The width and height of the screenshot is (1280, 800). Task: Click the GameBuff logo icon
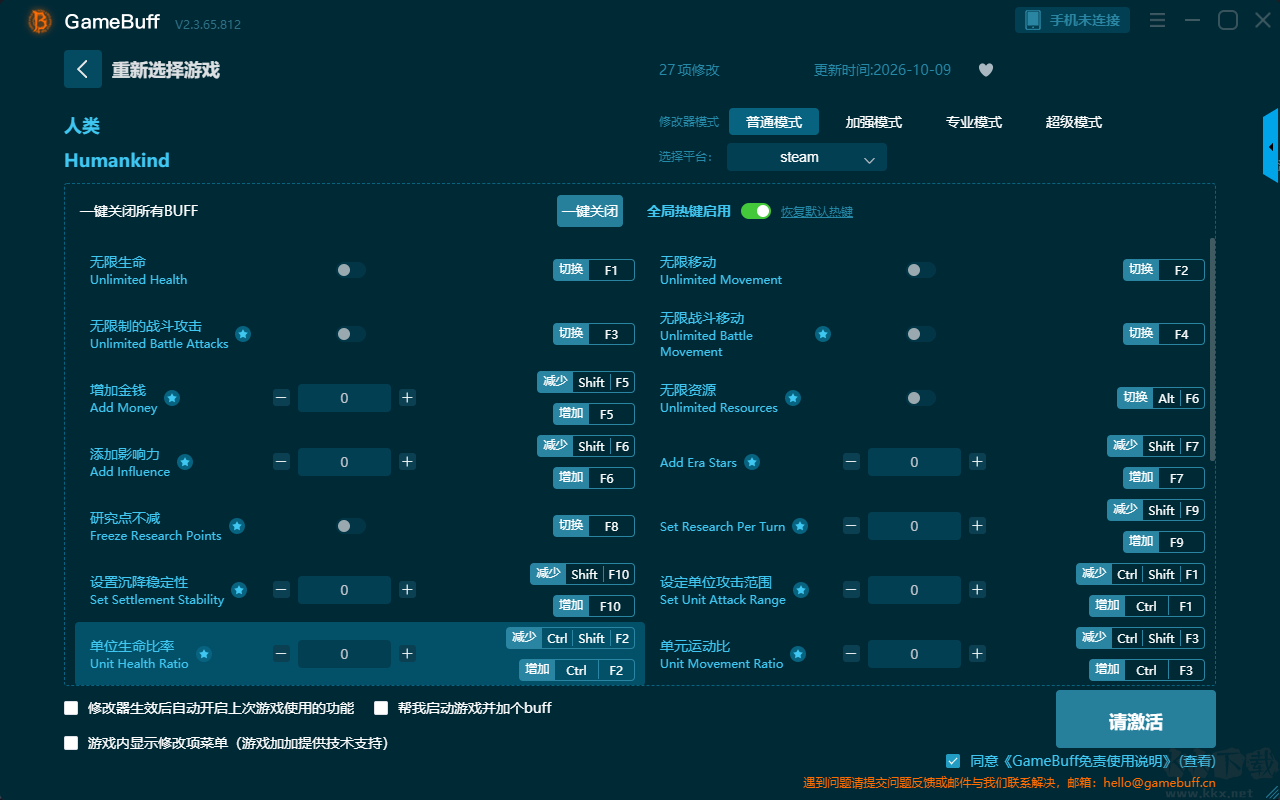[40, 21]
